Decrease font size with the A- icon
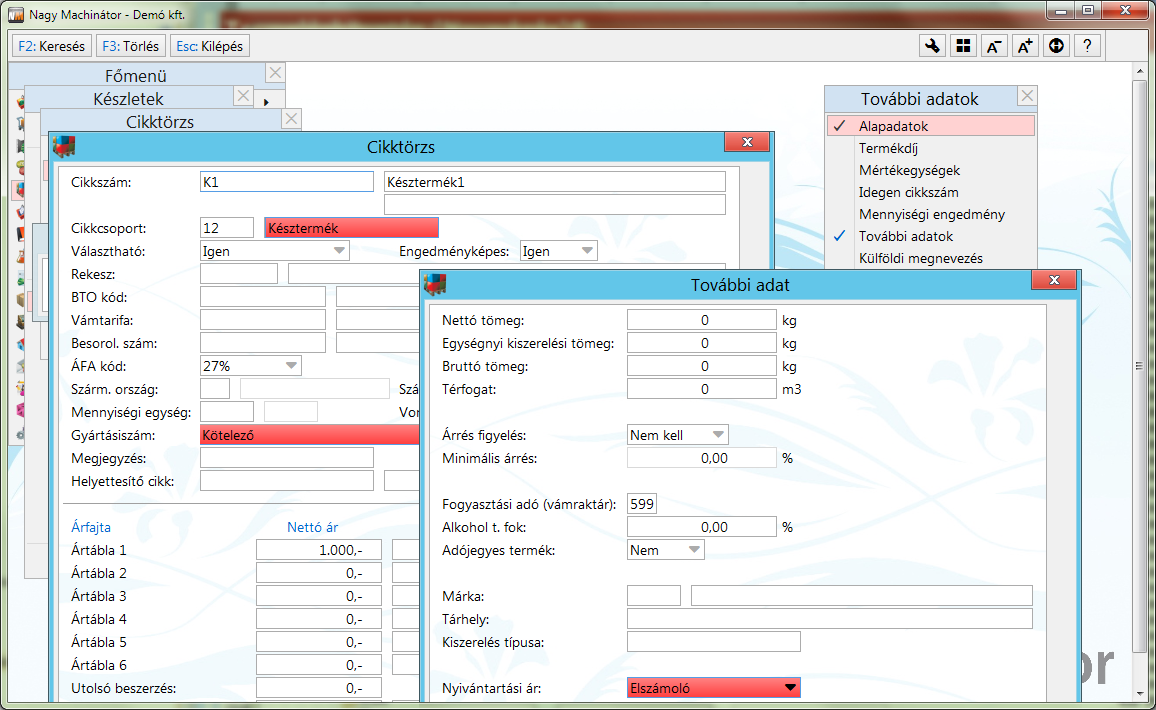The image size is (1156, 710). [994, 46]
